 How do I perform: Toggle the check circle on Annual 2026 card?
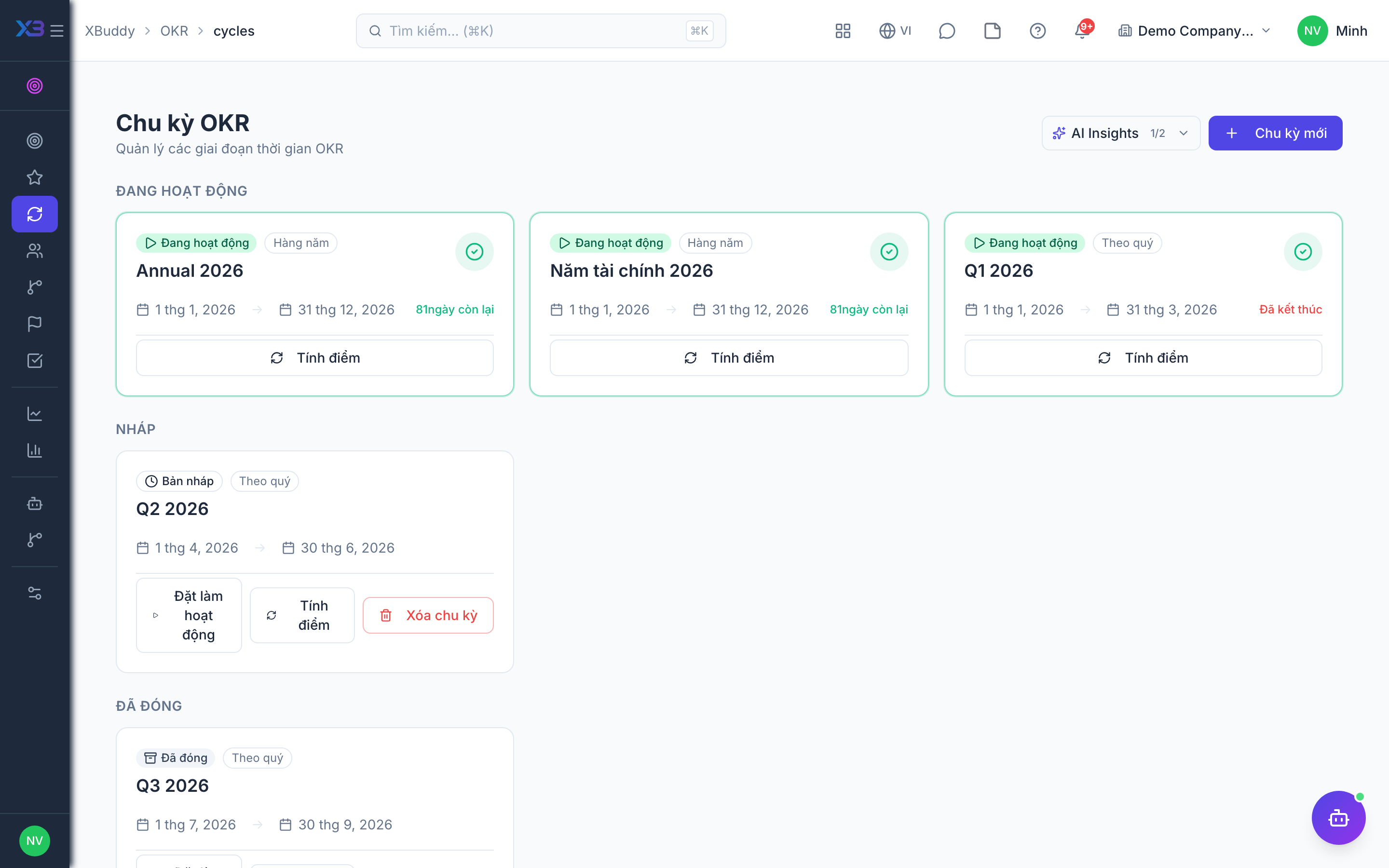[x=474, y=251]
